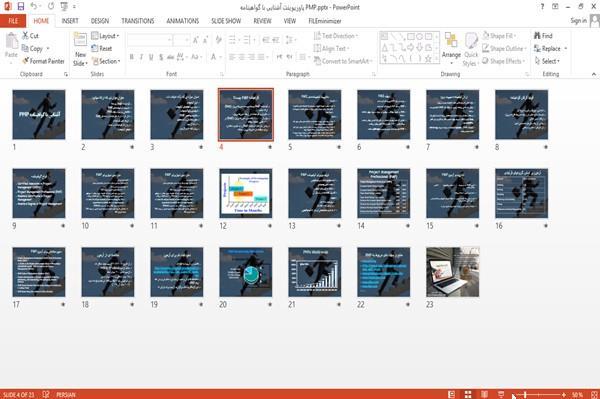The height and width of the screenshot is (399, 600).
Task: Open the Layout dropdown
Action: click(105, 36)
